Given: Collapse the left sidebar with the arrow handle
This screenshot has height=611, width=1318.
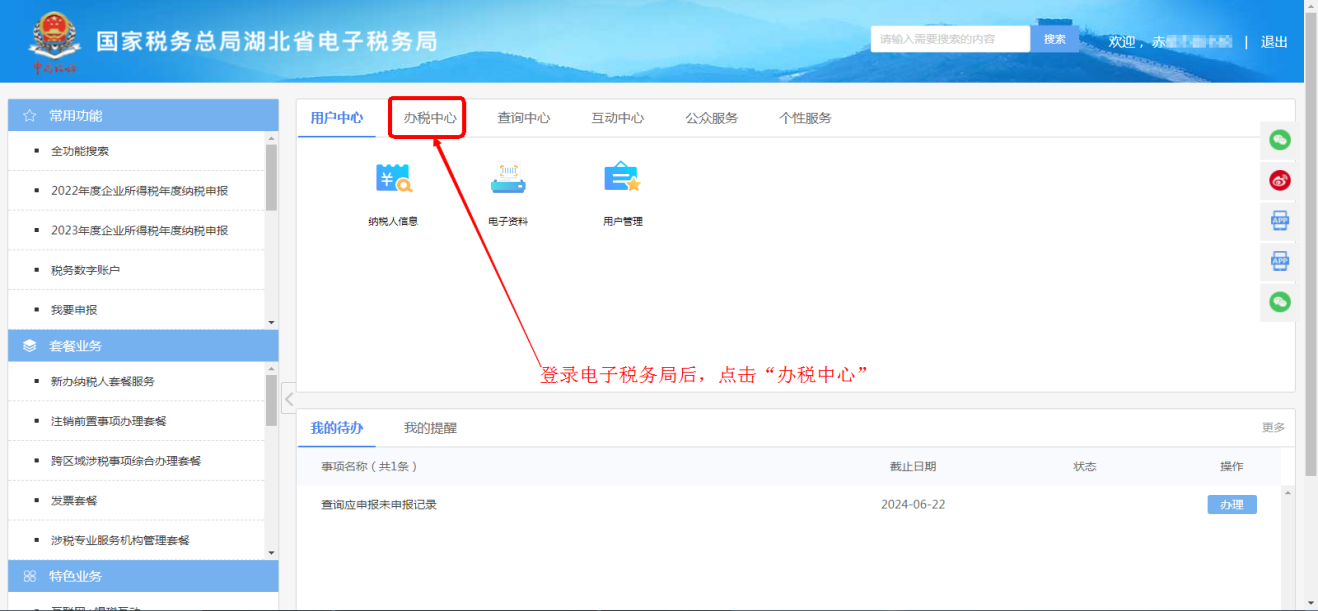Looking at the screenshot, I should pyautogui.click(x=288, y=399).
